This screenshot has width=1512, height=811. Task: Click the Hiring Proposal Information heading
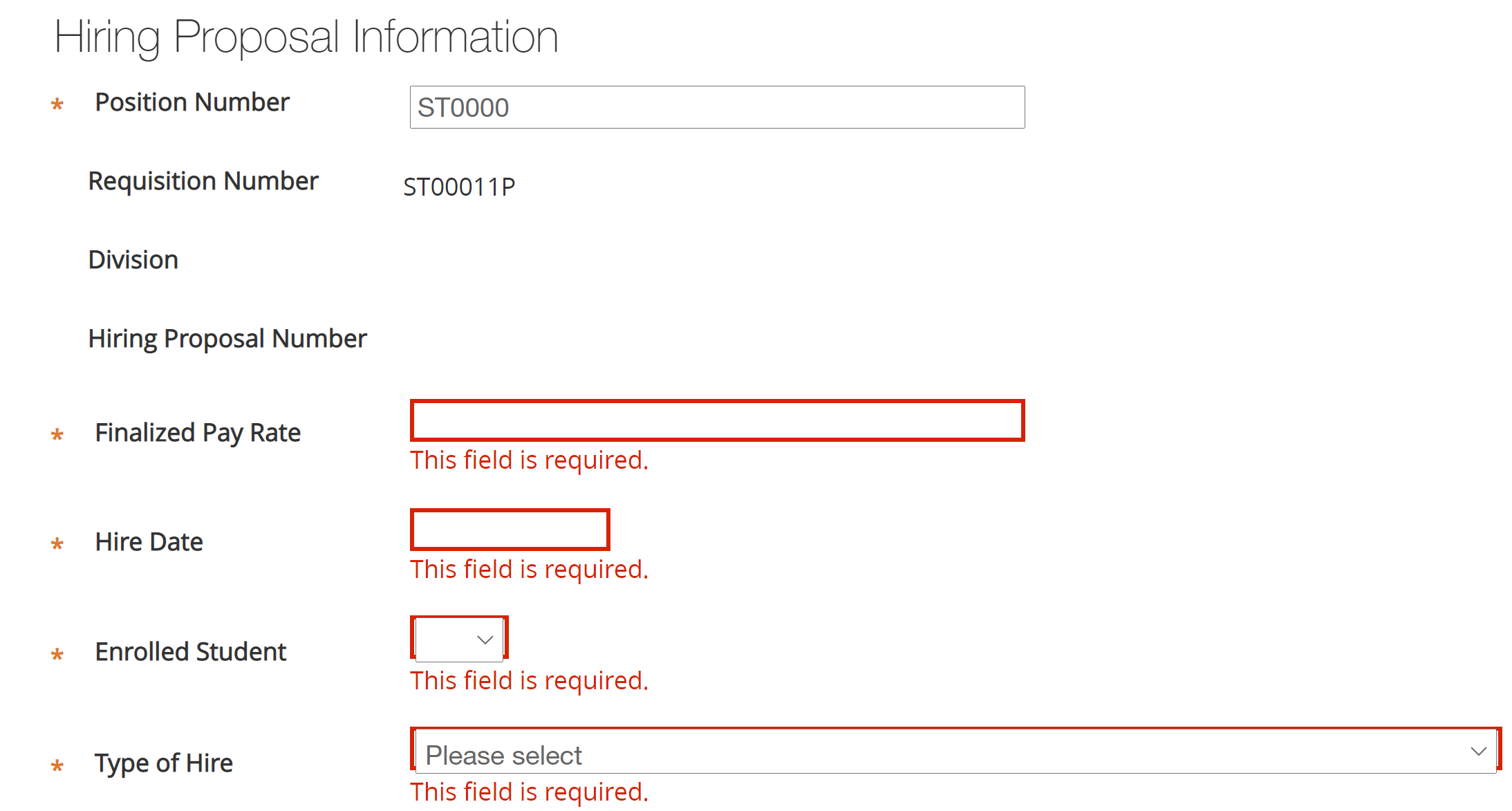(306, 37)
